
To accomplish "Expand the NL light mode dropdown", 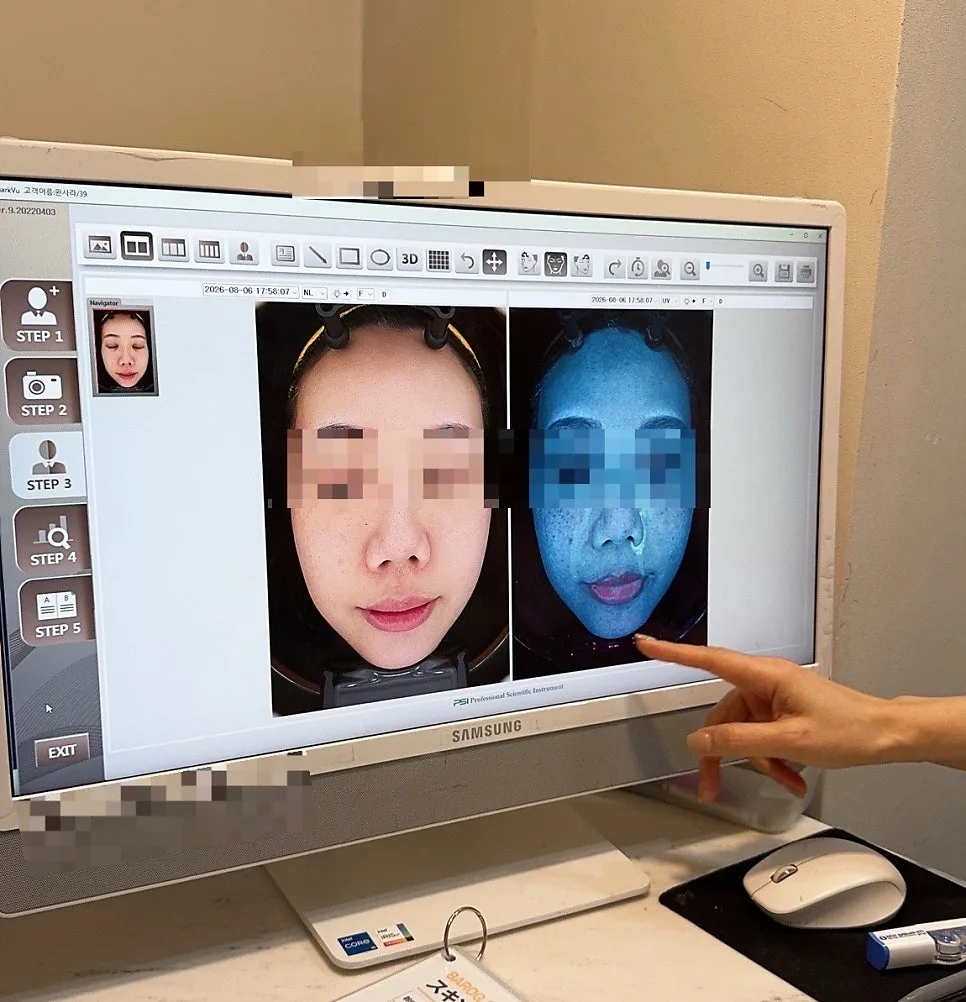I will [314, 293].
